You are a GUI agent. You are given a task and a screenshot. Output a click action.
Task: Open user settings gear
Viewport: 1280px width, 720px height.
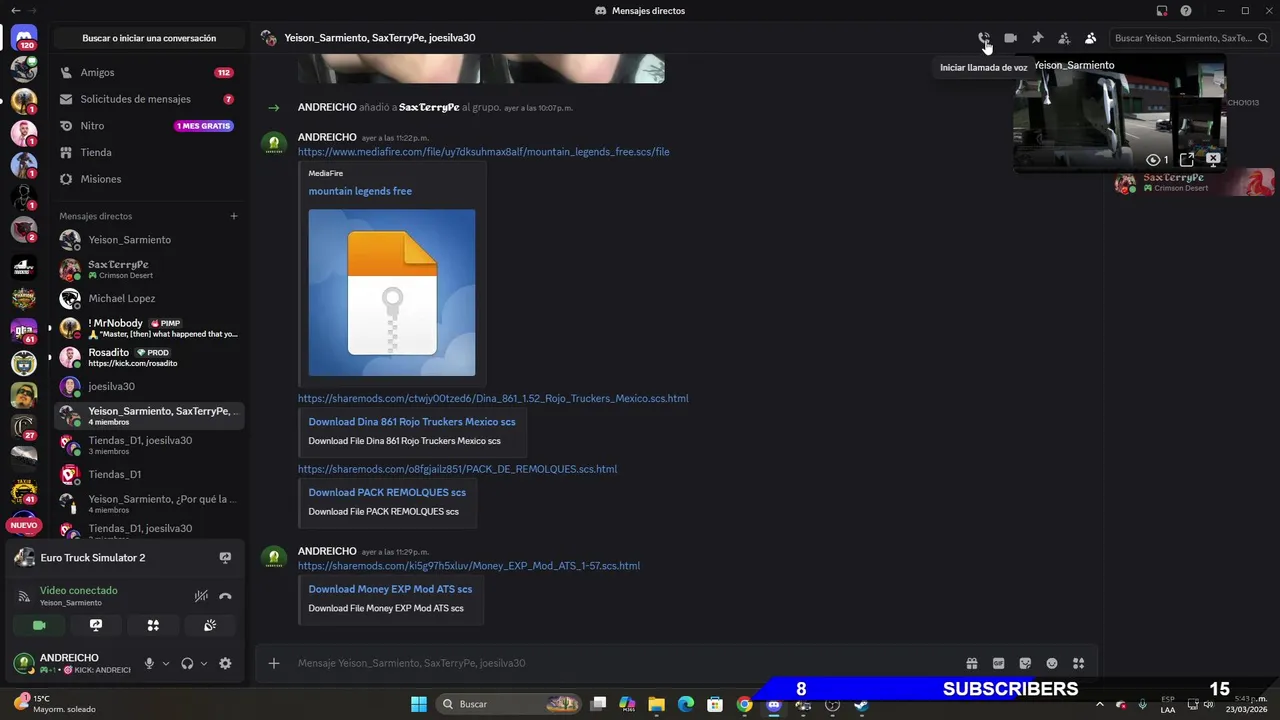[x=225, y=663]
